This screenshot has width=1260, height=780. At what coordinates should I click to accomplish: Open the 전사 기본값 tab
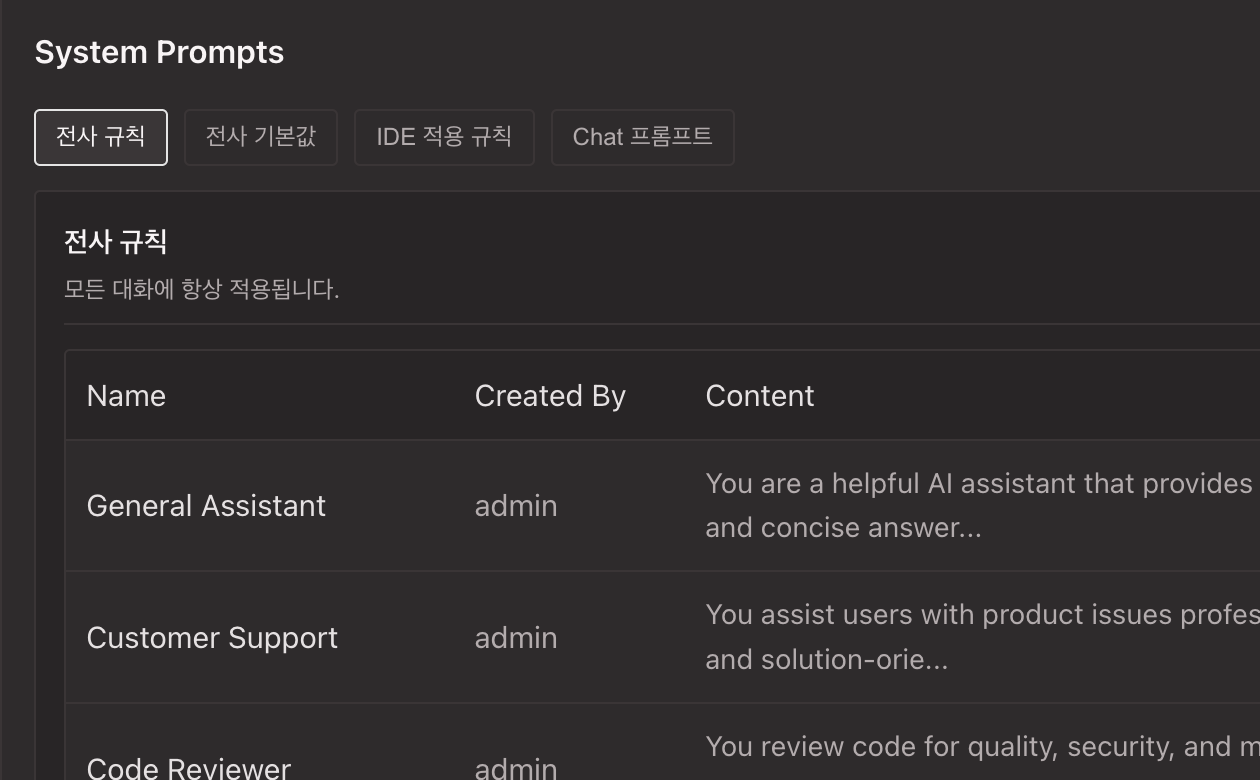261,137
